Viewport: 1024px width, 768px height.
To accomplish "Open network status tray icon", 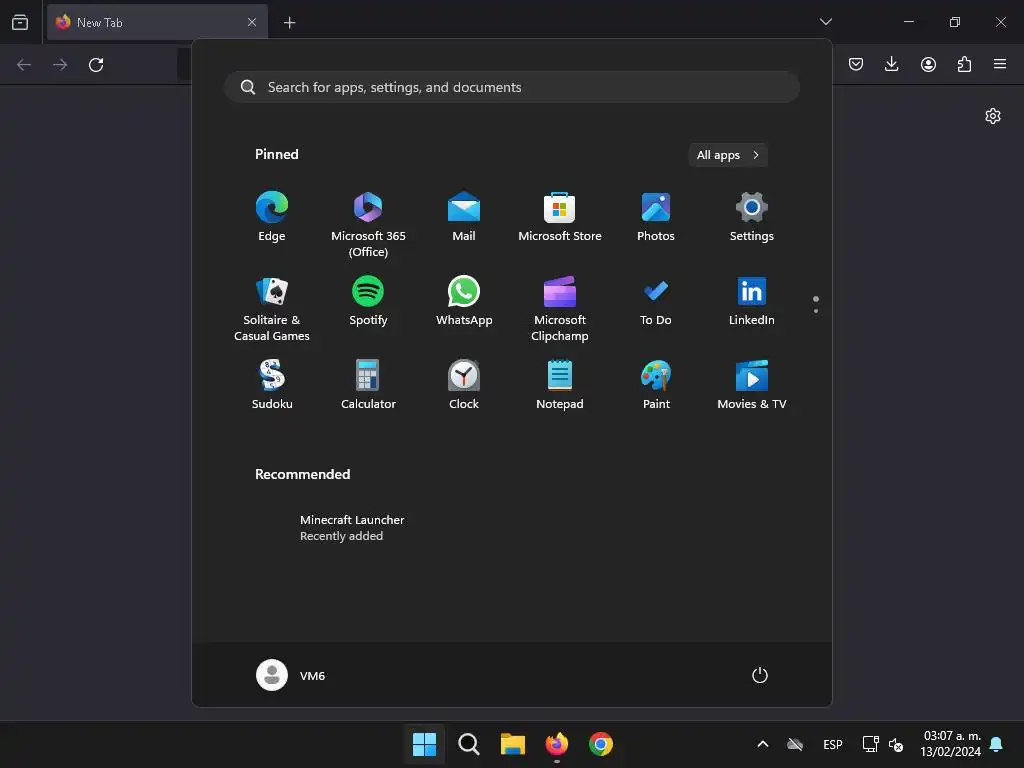I will [871, 744].
